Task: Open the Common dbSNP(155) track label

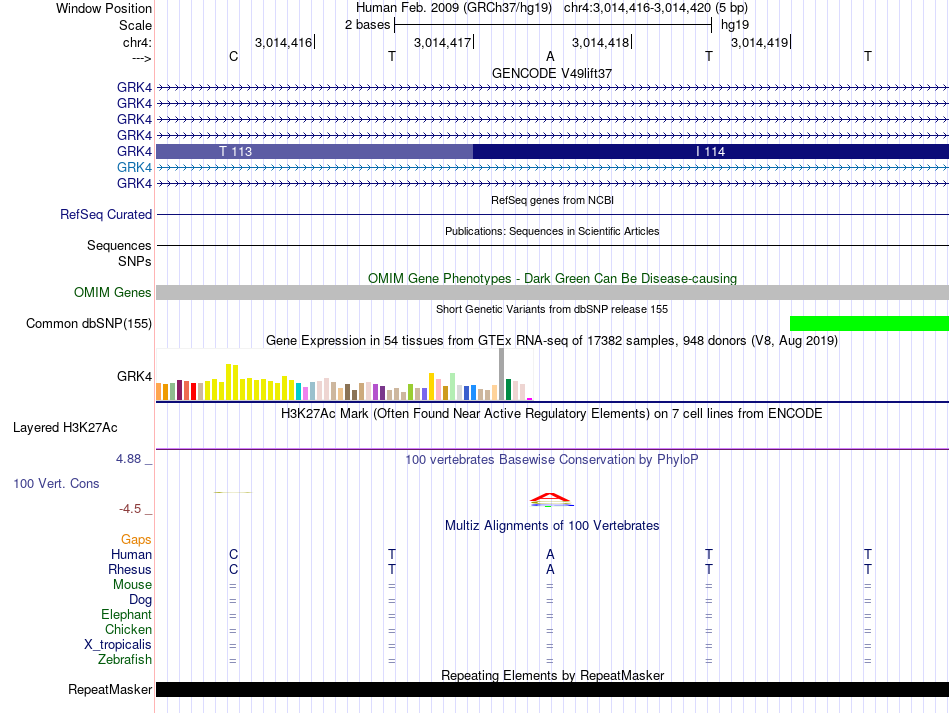Action: click(88, 323)
